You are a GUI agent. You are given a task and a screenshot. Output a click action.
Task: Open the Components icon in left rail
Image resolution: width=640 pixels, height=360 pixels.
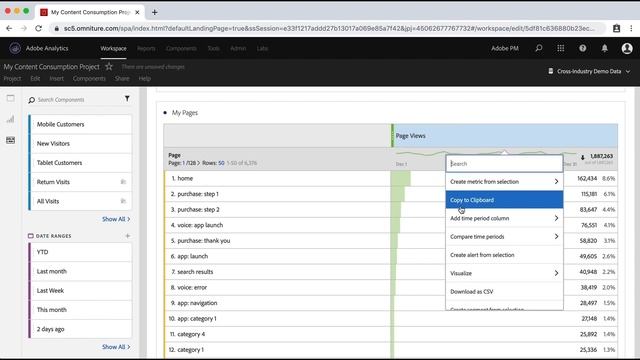click(x=11, y=140)
